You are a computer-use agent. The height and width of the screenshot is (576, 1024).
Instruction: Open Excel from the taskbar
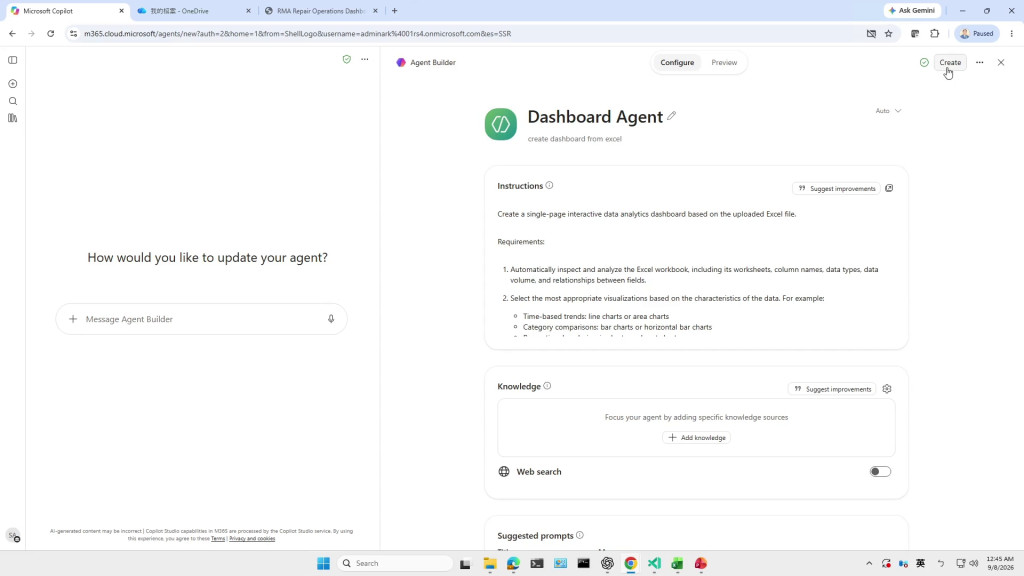(677, 564)
